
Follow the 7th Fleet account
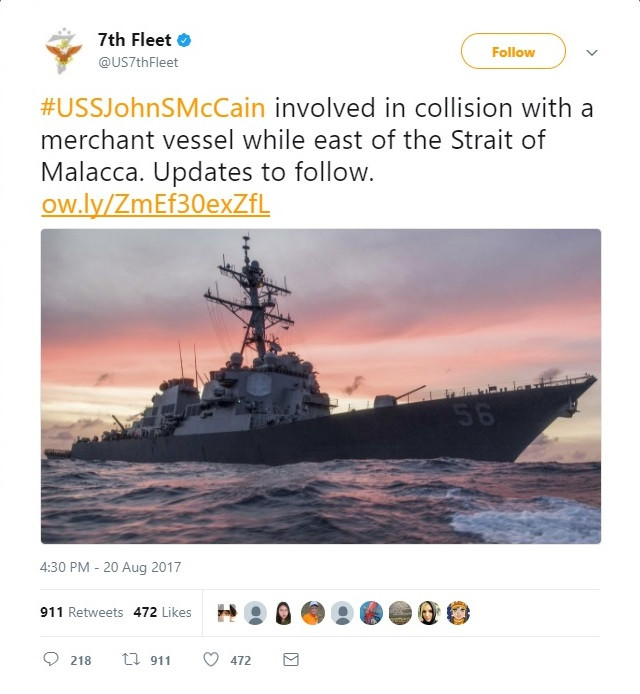coord(513,52)
